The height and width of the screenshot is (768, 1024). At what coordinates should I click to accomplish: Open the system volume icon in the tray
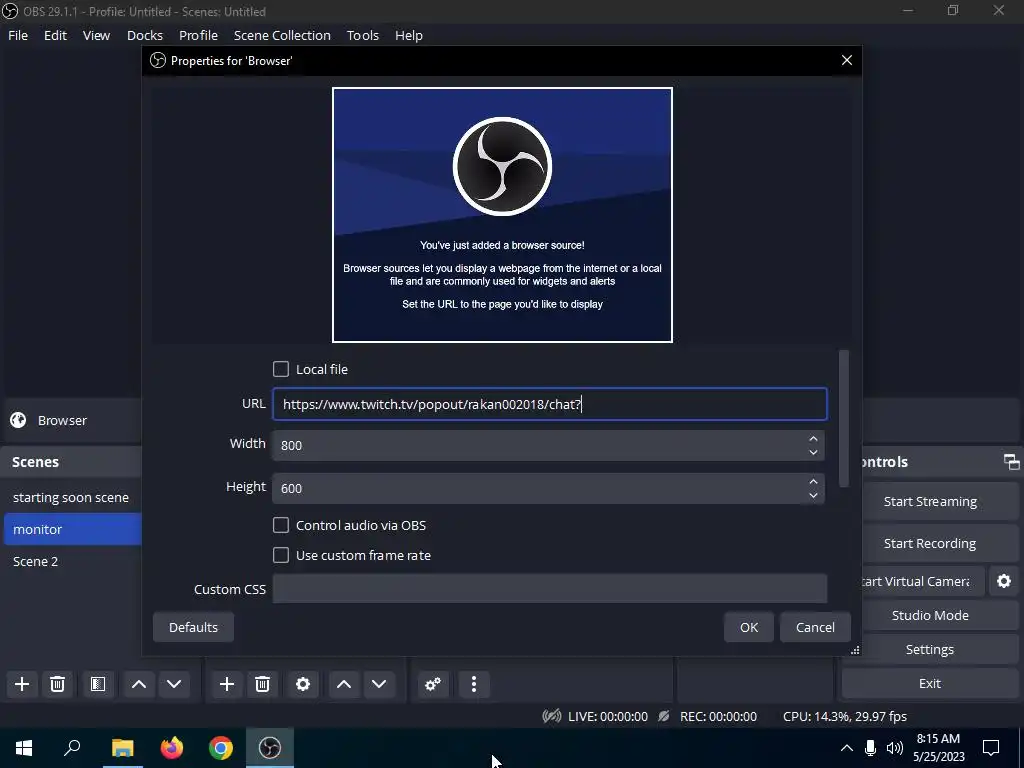click(895, 748)
